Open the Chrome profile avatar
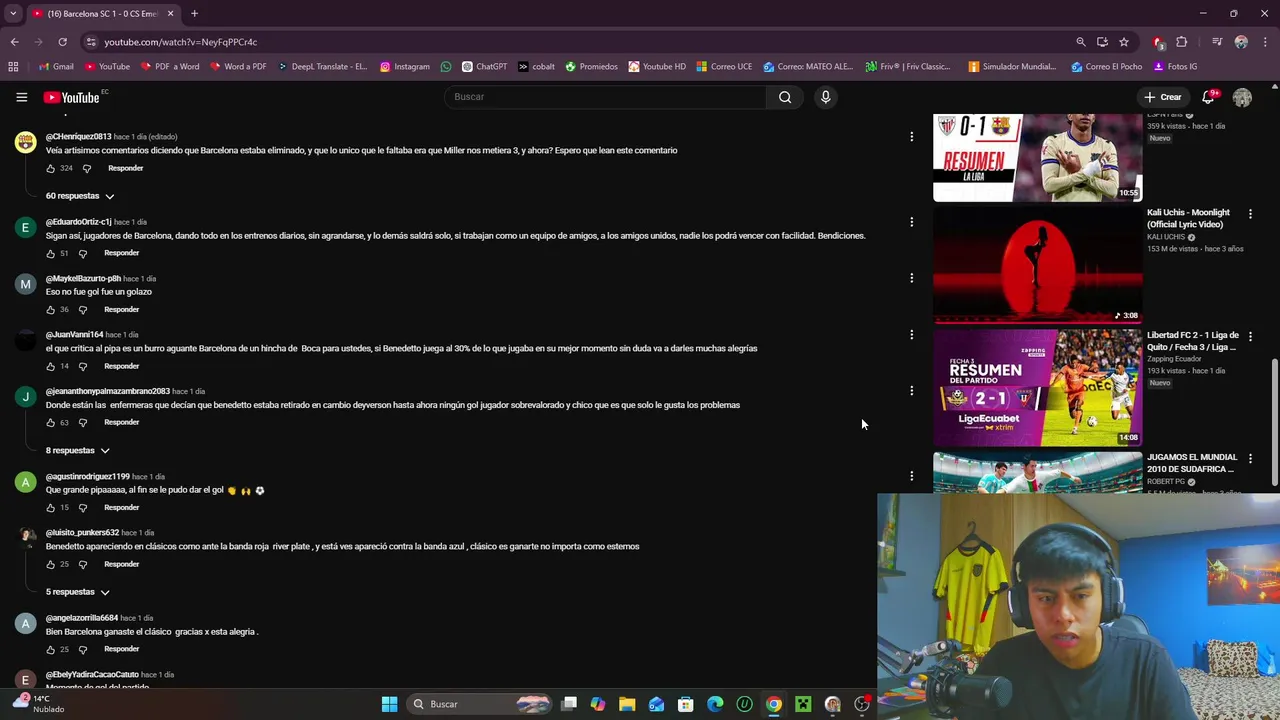1280x720 pixels. coord(1241,42)
